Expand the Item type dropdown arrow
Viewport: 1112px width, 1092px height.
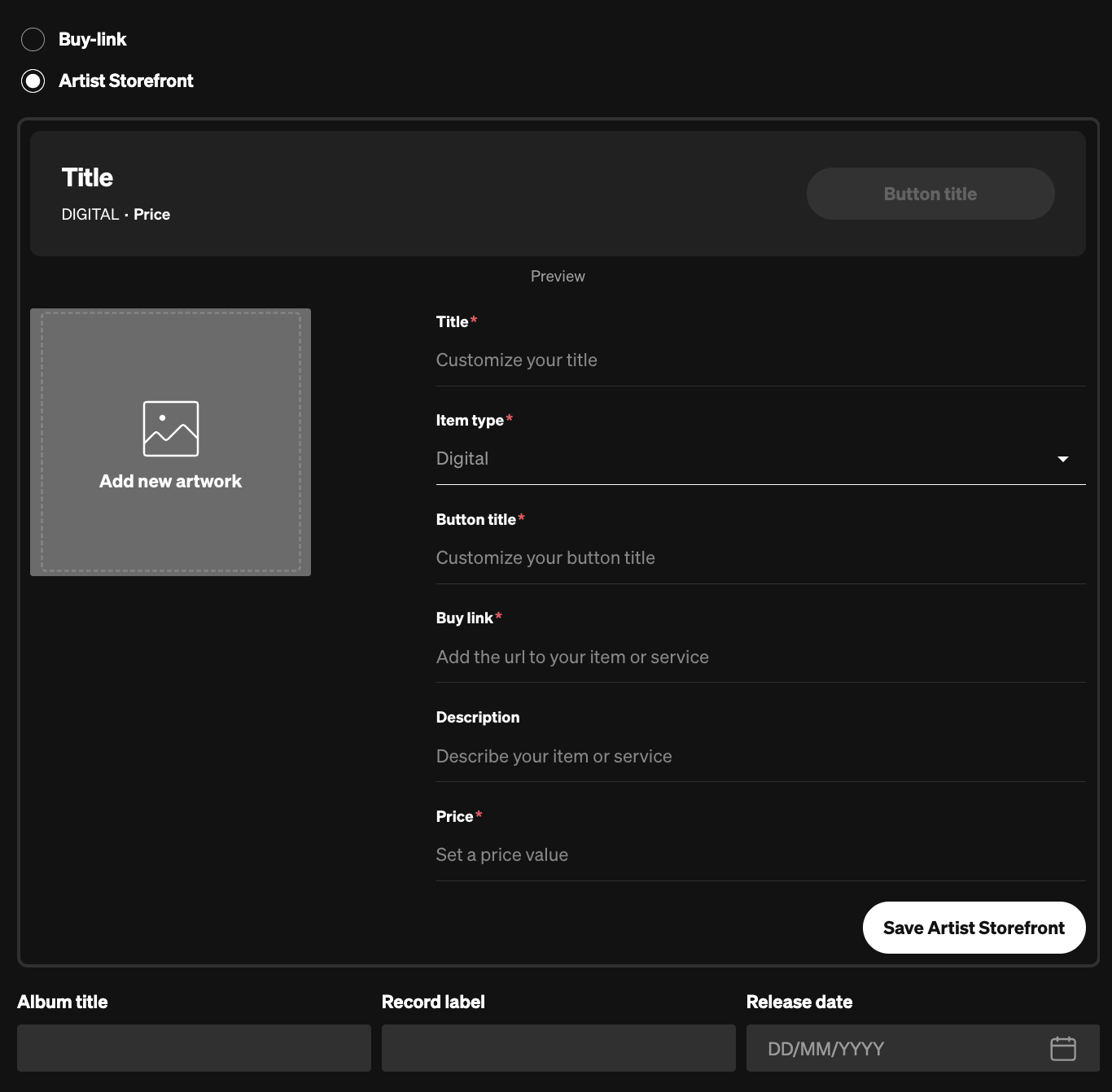1062,459
